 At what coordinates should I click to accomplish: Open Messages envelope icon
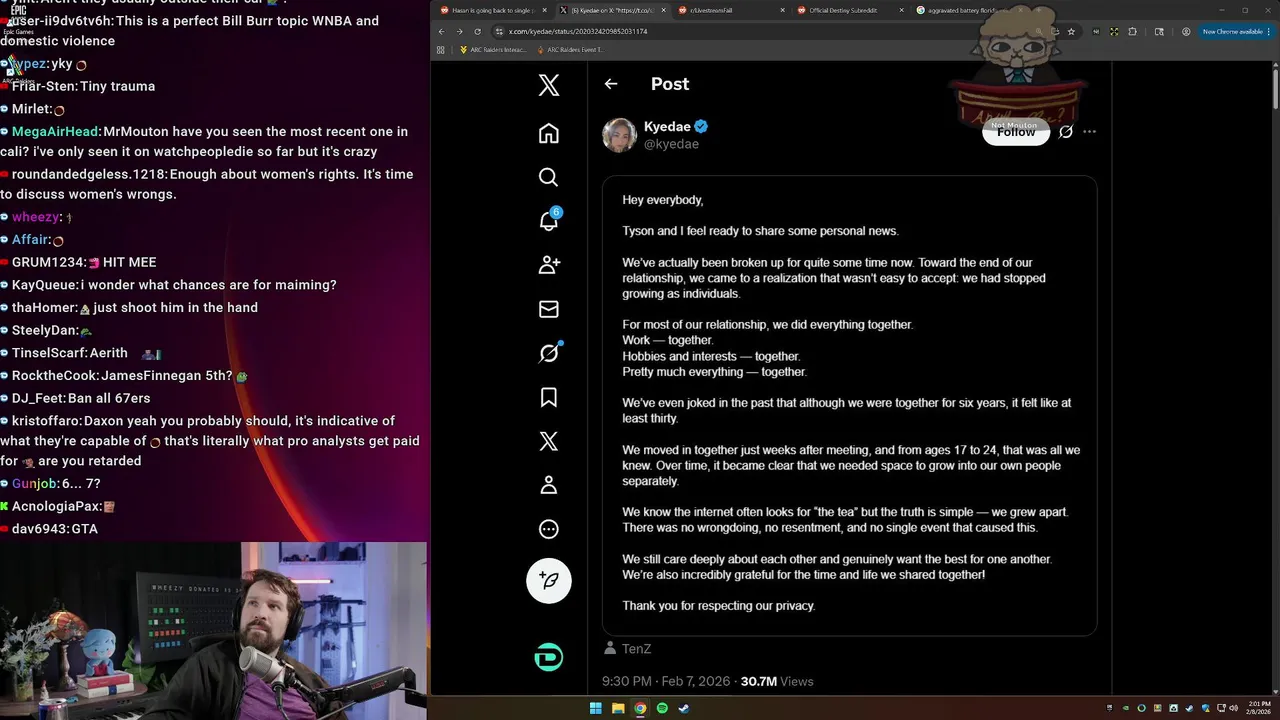click(x=549, y=309)
